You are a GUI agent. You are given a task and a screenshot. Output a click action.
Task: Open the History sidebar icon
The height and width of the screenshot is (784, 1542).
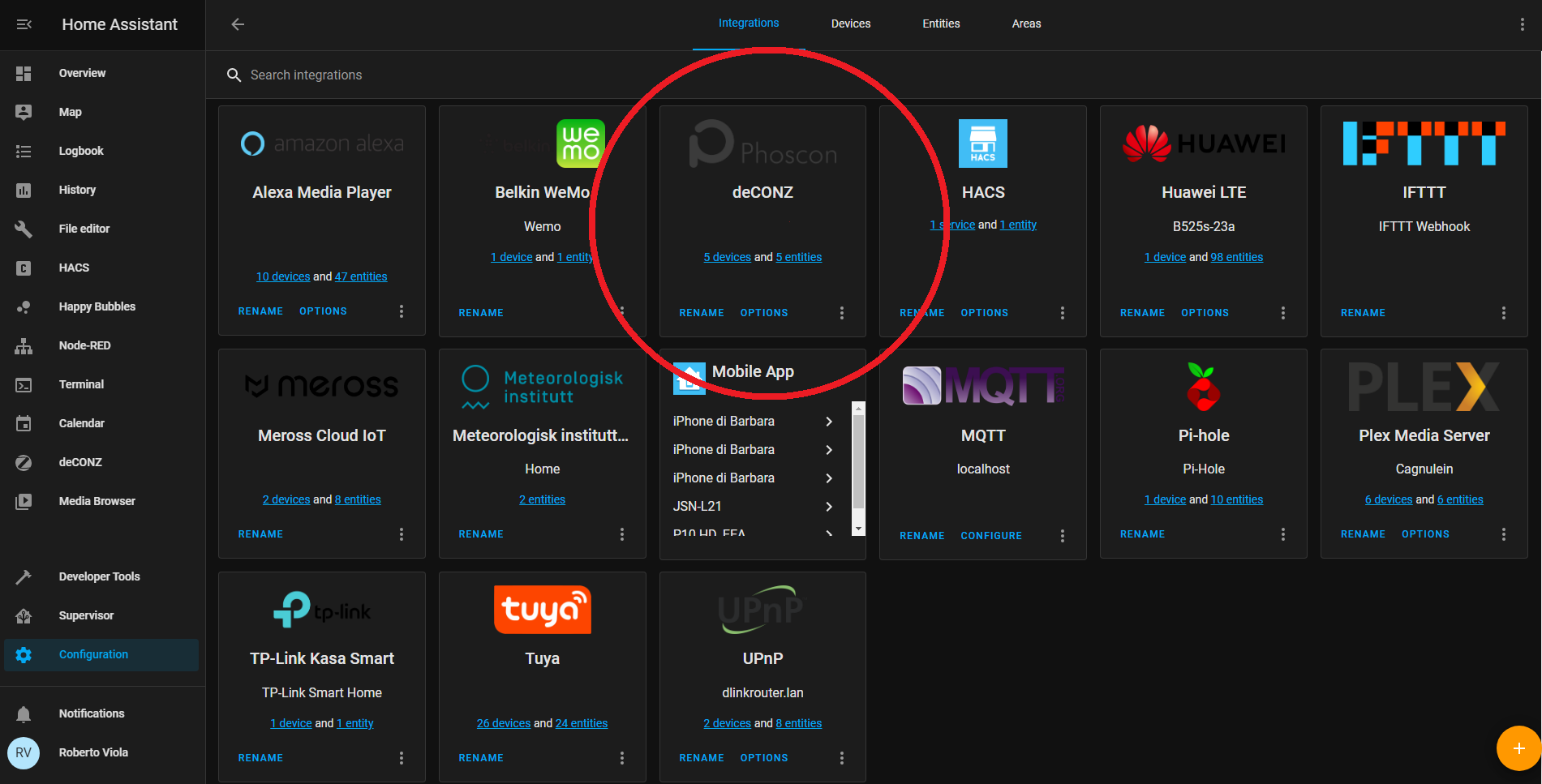point(24,190)
